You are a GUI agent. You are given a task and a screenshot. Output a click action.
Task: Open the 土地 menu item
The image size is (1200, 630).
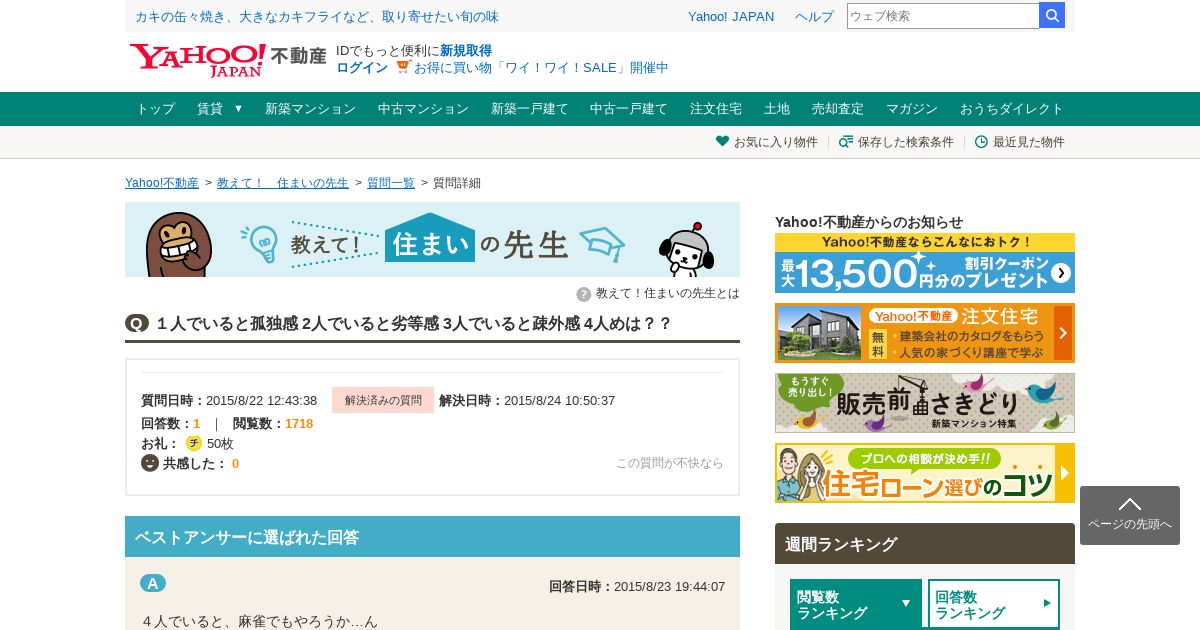pyautogui.click(x=777, y=109)
